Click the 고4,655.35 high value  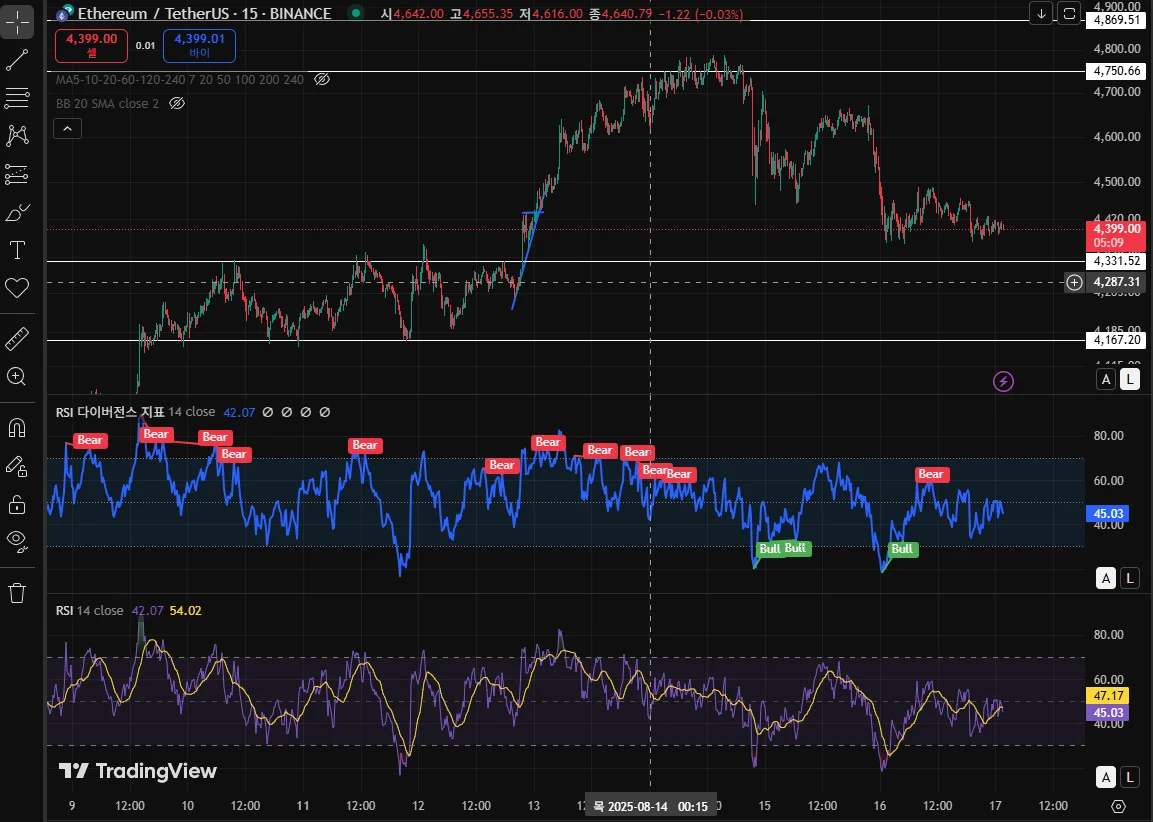click(483, 14)
